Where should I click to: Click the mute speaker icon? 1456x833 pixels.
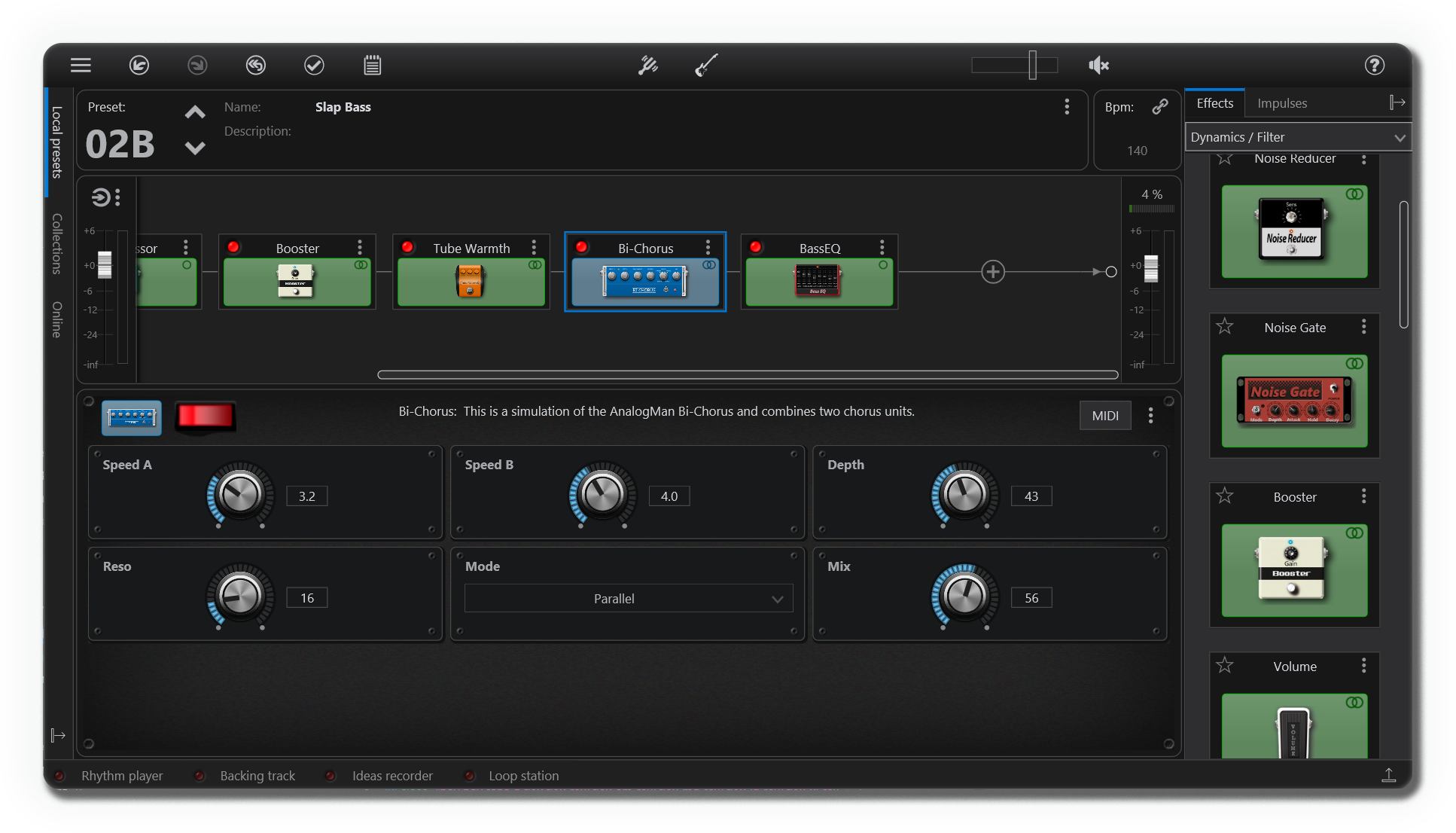[x=1098, y=66]
